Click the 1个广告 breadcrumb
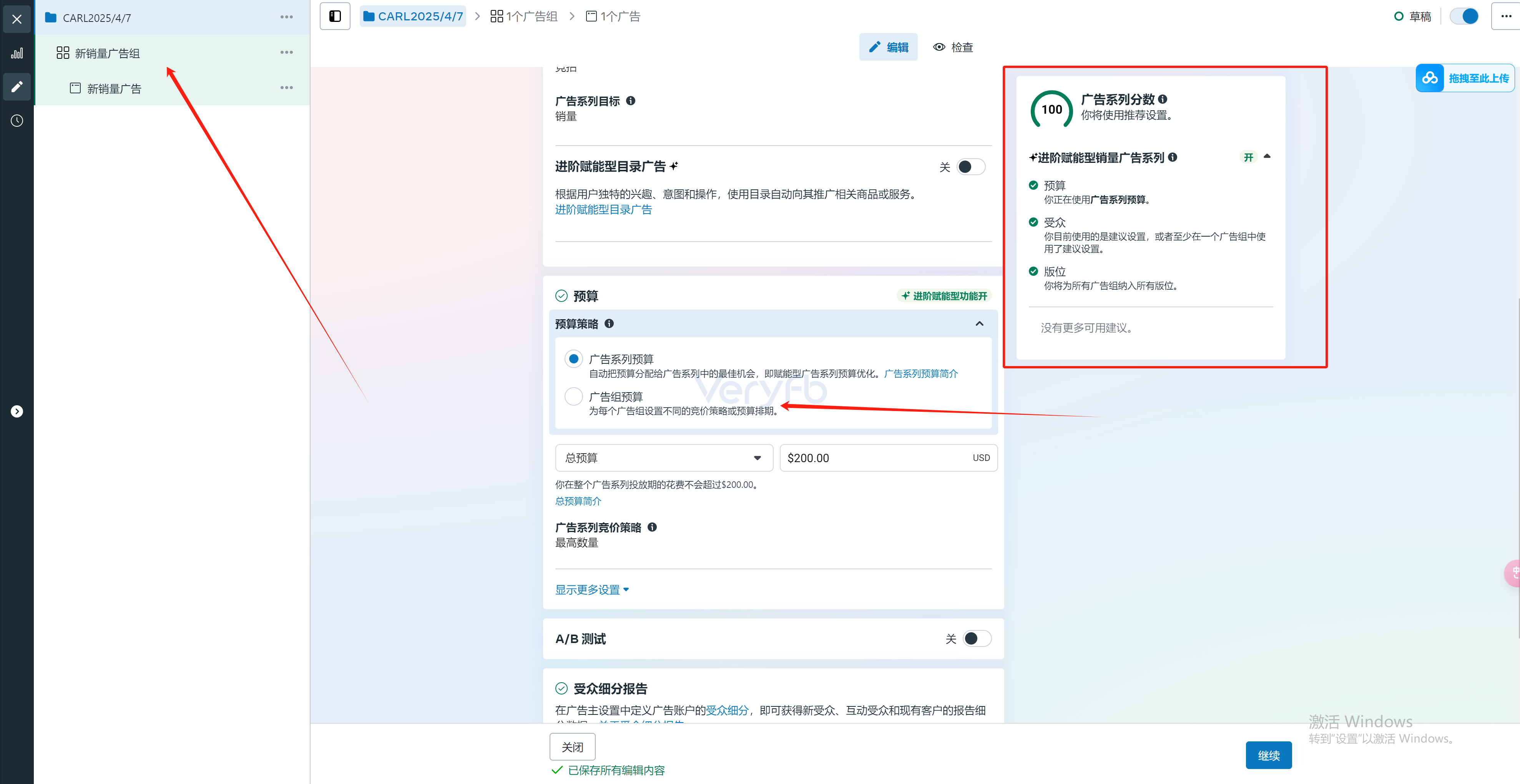Image resolution: width=1520 pixels, height=784 pixels. click(x=613, y=16)
